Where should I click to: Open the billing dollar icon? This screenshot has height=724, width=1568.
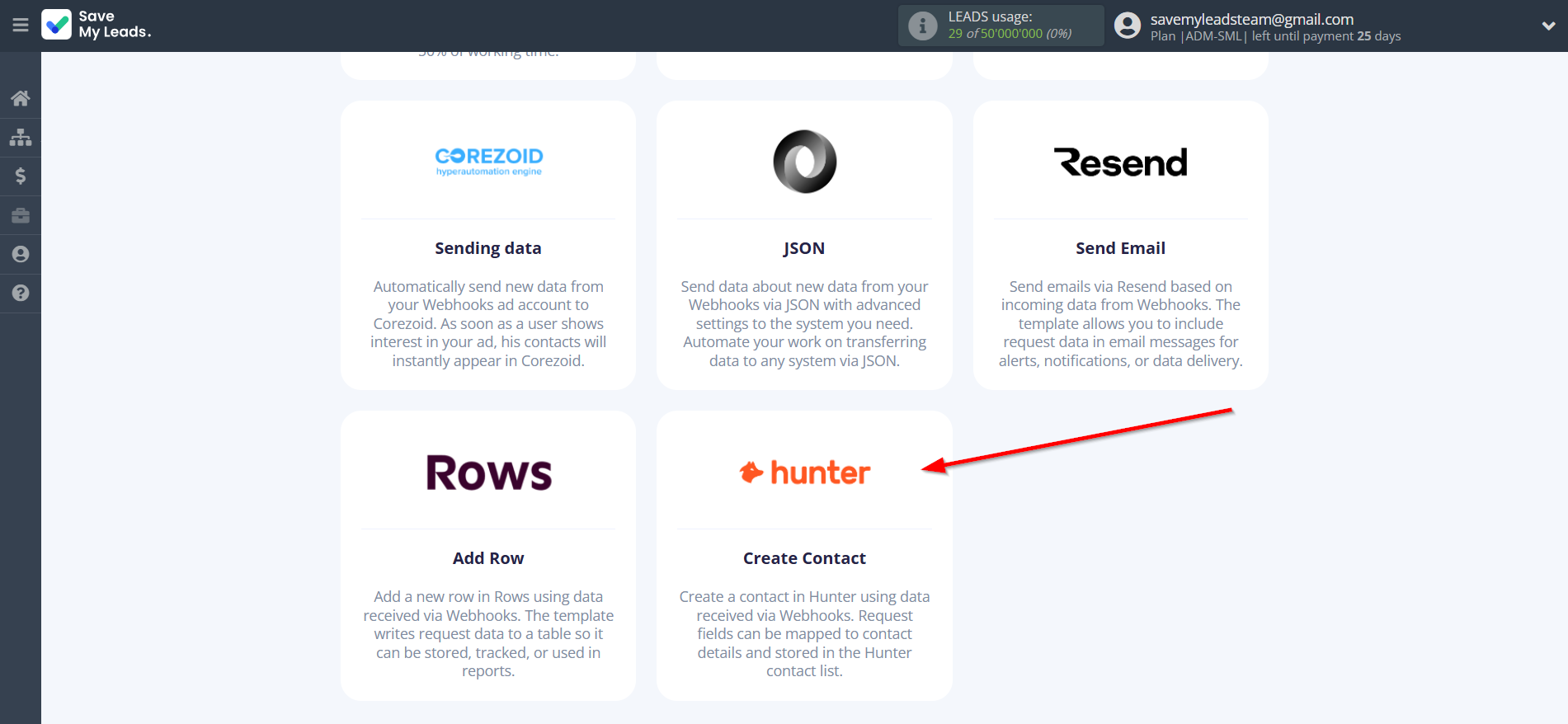click(x=21, y=176)
